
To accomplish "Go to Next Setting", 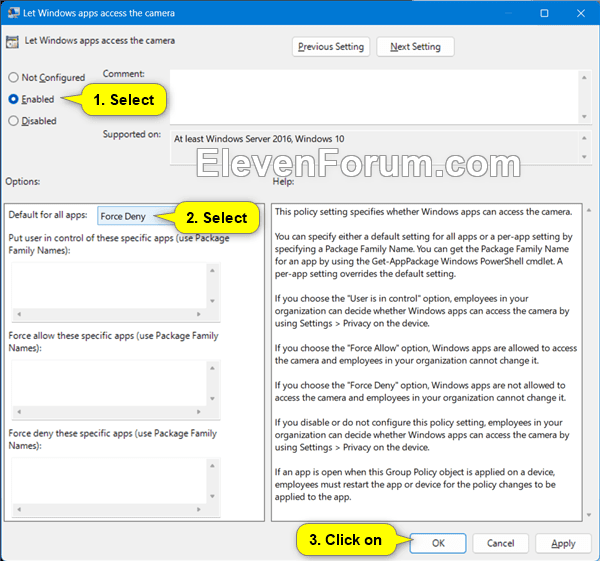I will coord(415,47).
